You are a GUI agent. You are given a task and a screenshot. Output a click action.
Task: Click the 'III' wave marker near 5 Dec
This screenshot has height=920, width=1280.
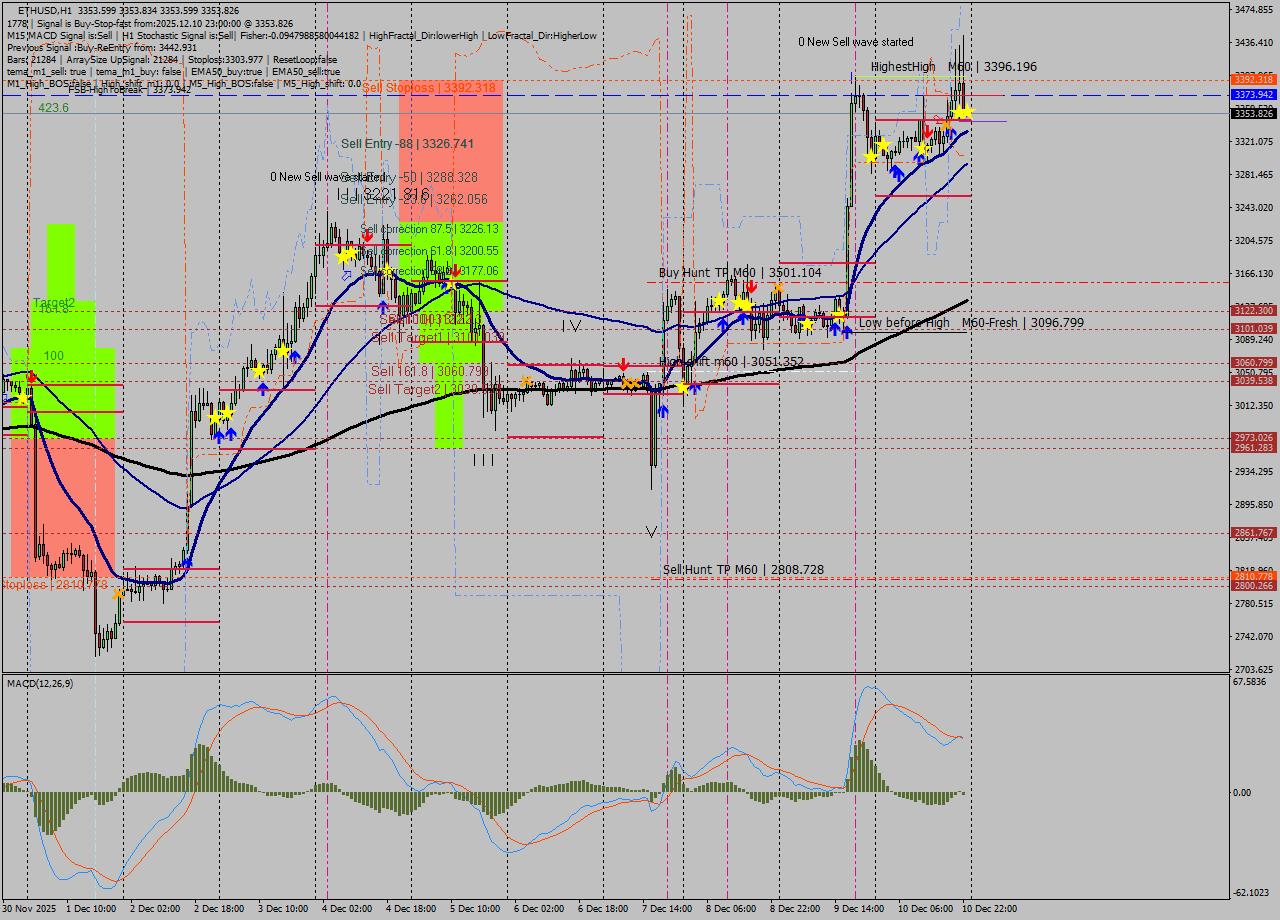(x=483, y=460)
